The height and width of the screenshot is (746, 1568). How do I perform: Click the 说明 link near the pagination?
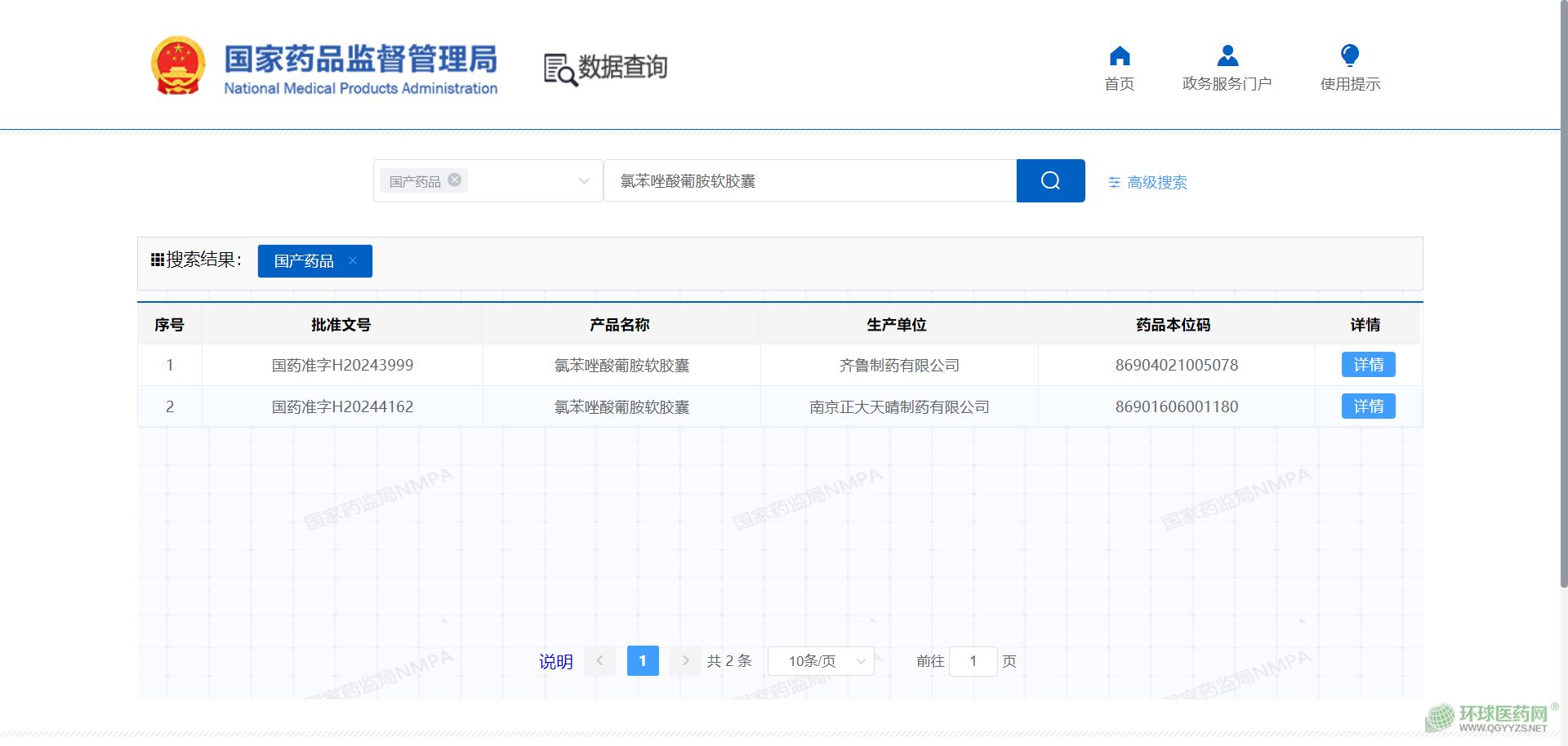pyautogui.click(x=555, y=662)
